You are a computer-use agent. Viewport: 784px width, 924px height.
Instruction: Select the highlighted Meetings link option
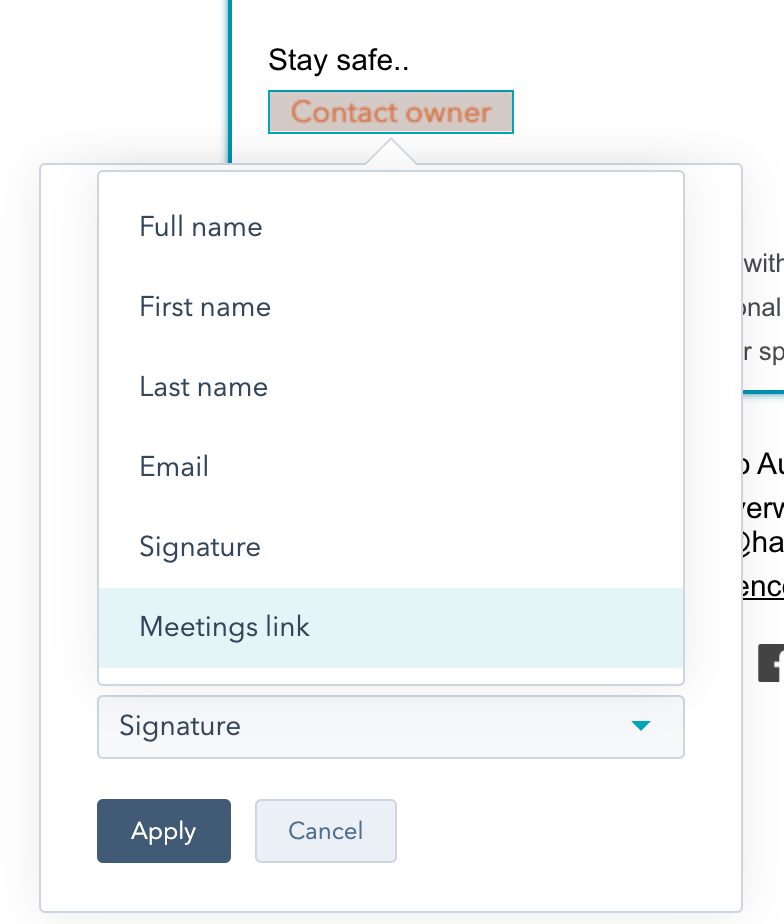pyautogui.click(x=225, y=627)
